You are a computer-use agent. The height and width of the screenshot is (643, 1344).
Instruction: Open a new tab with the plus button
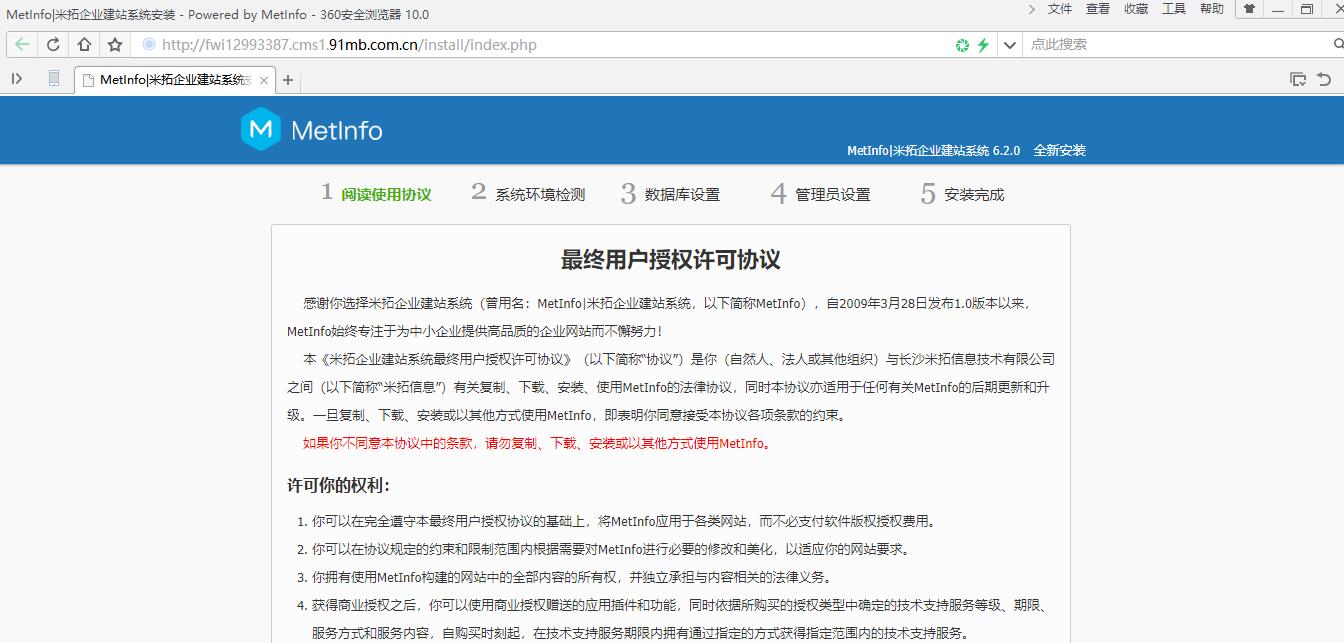[x=288, y=80]
